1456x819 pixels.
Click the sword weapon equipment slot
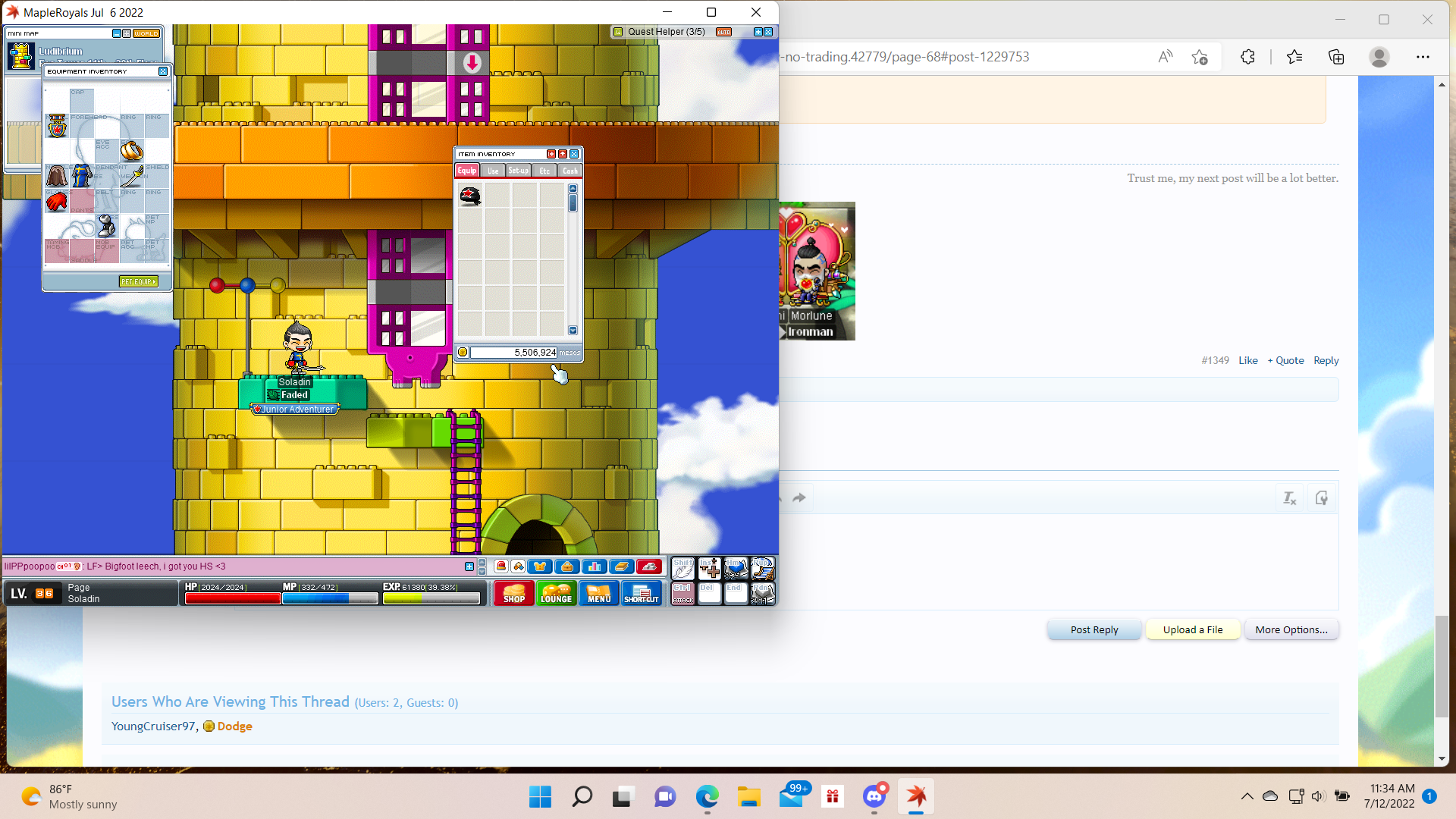[131, 176]
